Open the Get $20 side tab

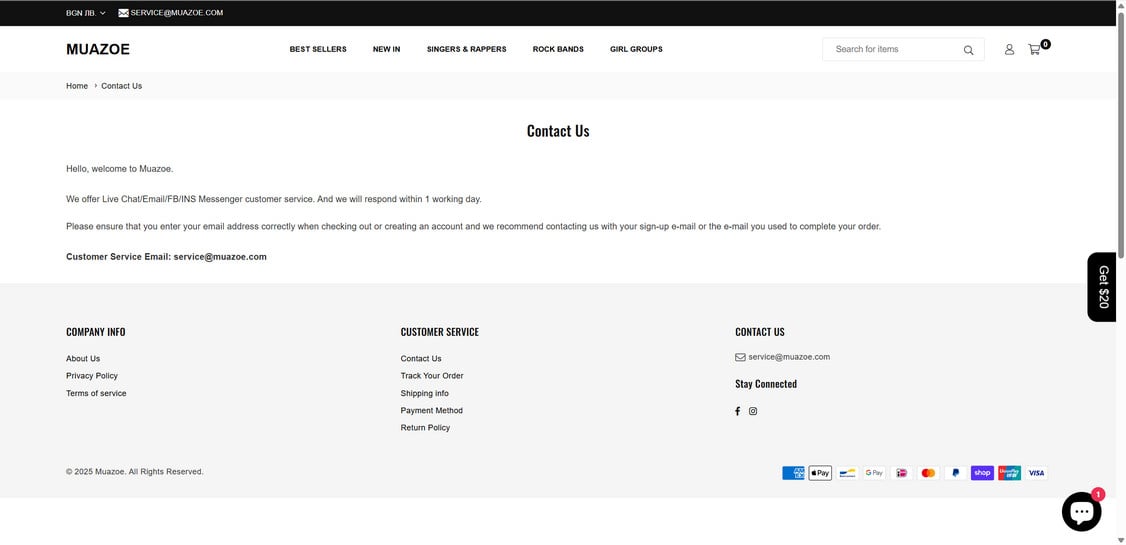click(x=1102, y=287)
